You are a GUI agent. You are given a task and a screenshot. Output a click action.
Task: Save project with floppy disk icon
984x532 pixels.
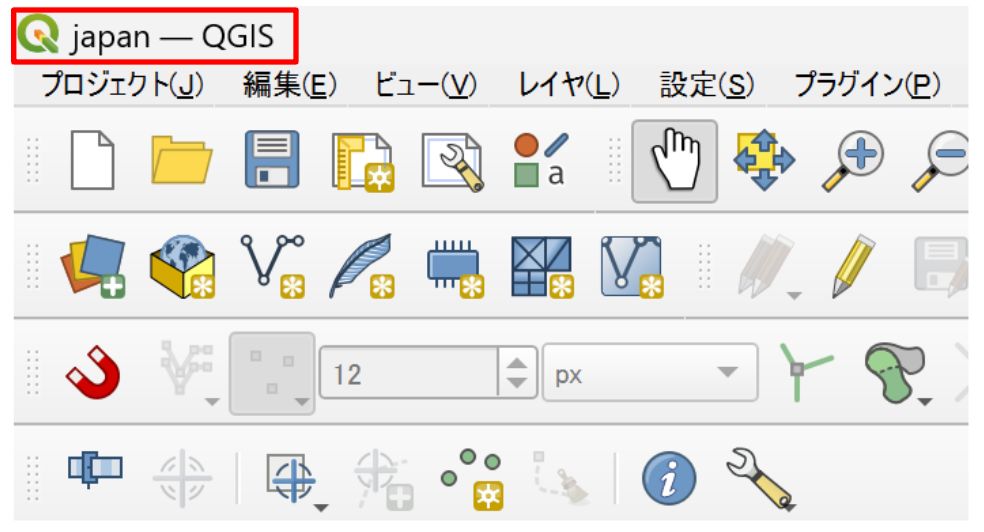coord(272,160)
